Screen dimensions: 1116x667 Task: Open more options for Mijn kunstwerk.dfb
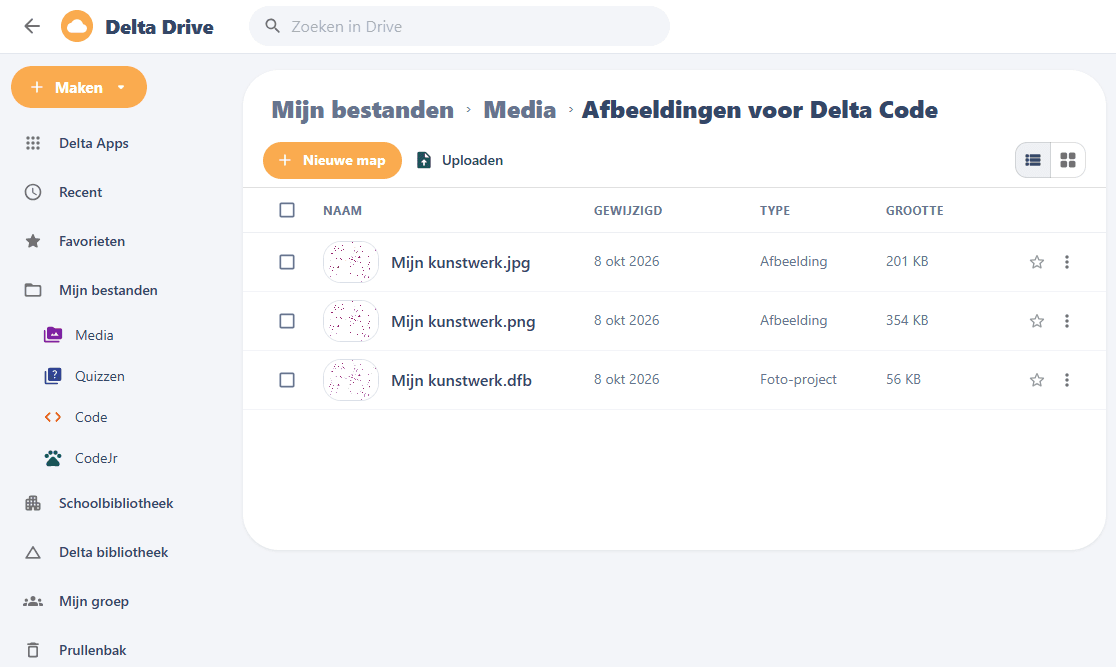[x=1067, y=380]
